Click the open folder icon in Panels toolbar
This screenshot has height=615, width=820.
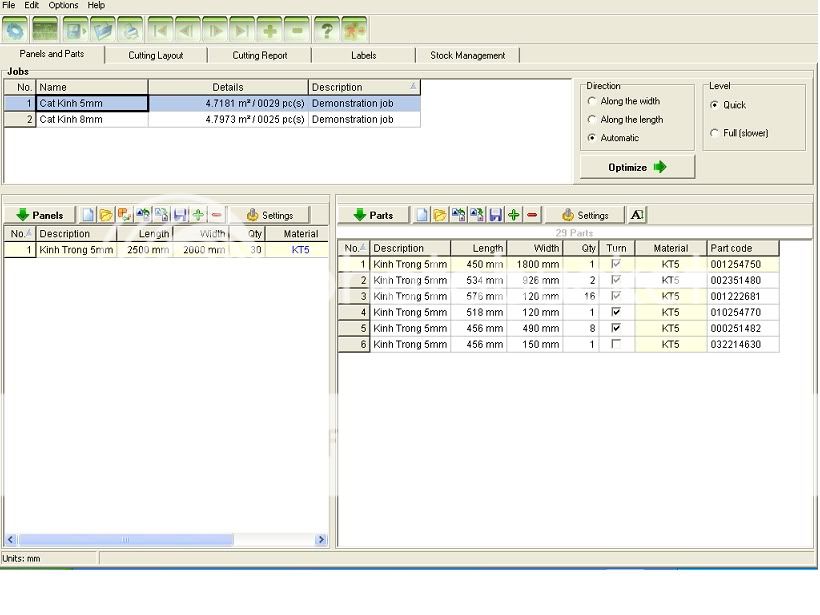click(106, 215)
